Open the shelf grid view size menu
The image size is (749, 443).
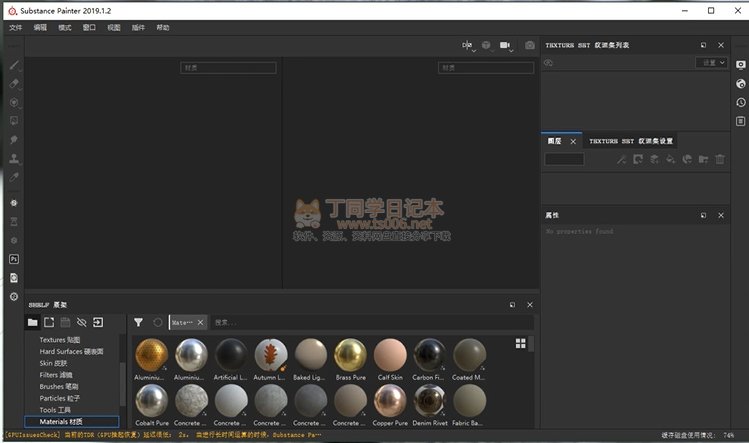pyautogui.click(x=520, y=343)
